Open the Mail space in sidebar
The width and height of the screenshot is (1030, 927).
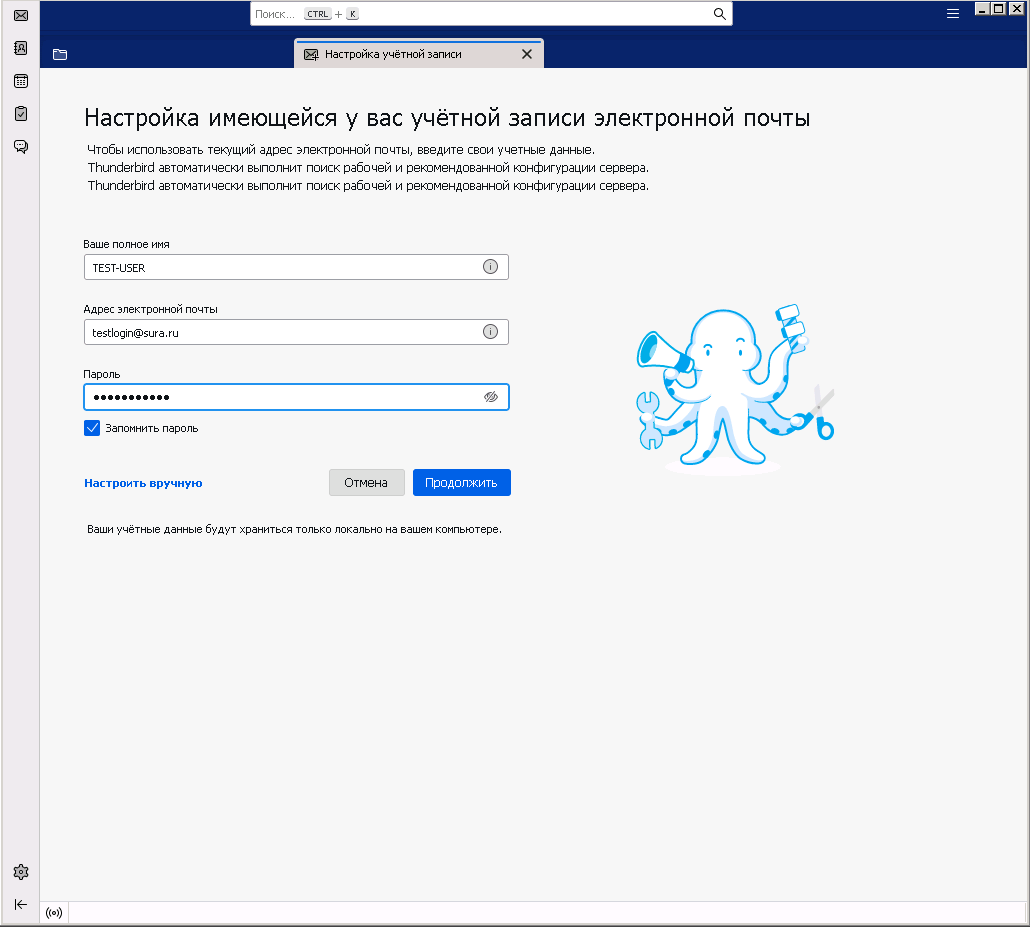click(20, 15)
